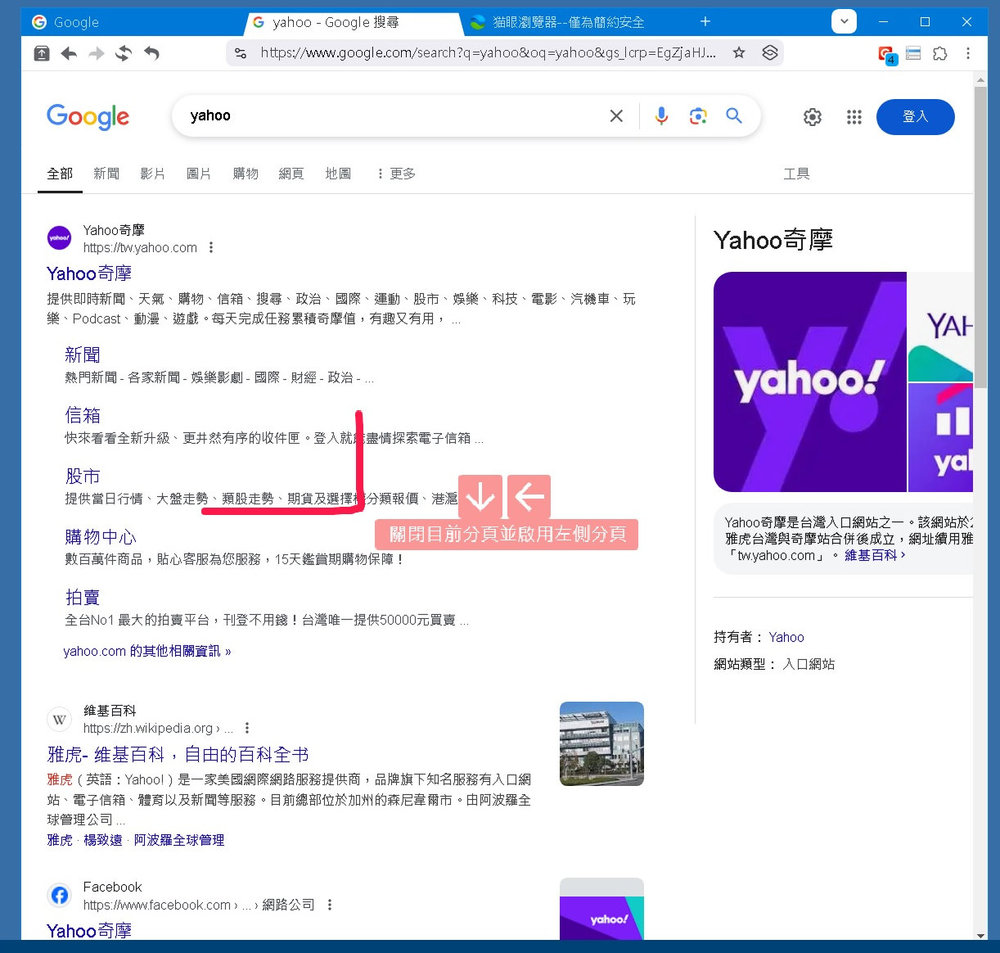Screen dimensions: 1000x953
Task: Select the 新聞 search tab
Action: point(106,174)
